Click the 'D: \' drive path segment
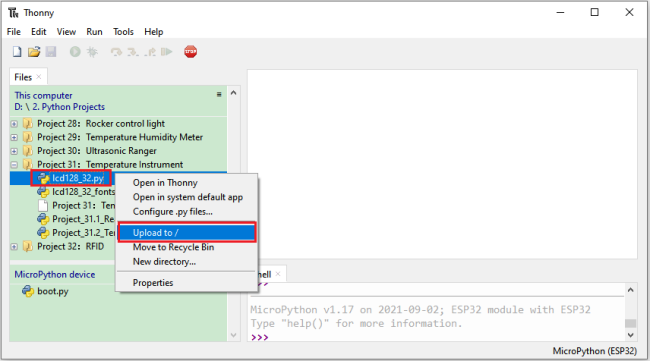This screenshot has width=650, height=362. tap(22, 107)
